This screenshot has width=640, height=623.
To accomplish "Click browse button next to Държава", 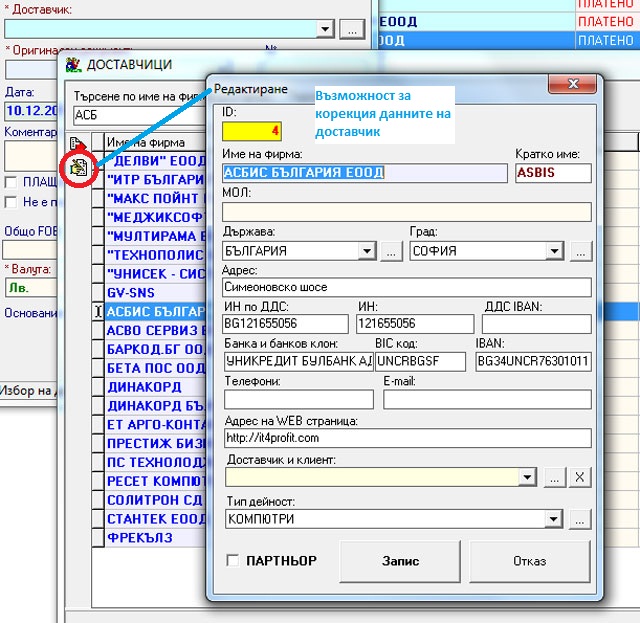I will (x=391, y=251).
